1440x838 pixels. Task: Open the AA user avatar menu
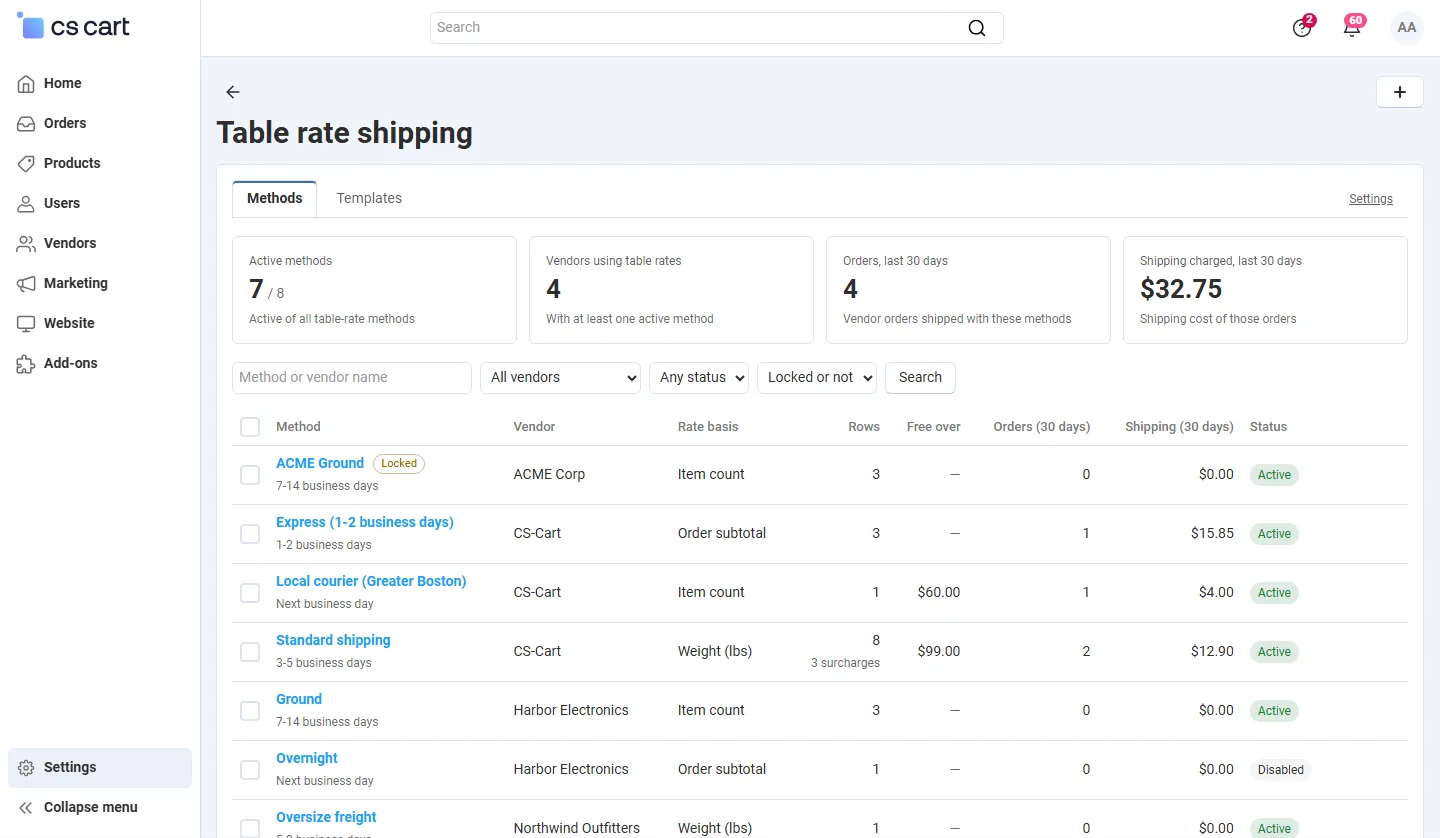(x=1407, y=28)
